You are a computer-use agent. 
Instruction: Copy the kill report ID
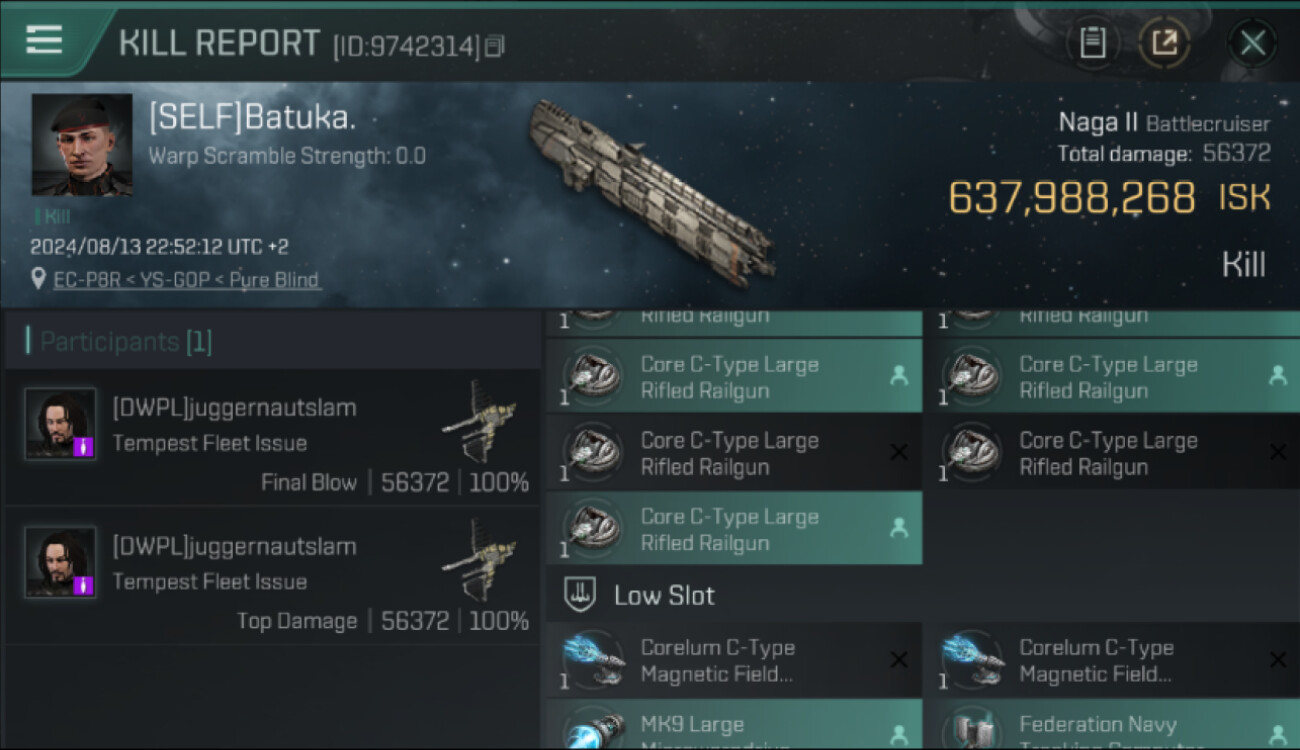pyautogui.click(x=495, y=46)
